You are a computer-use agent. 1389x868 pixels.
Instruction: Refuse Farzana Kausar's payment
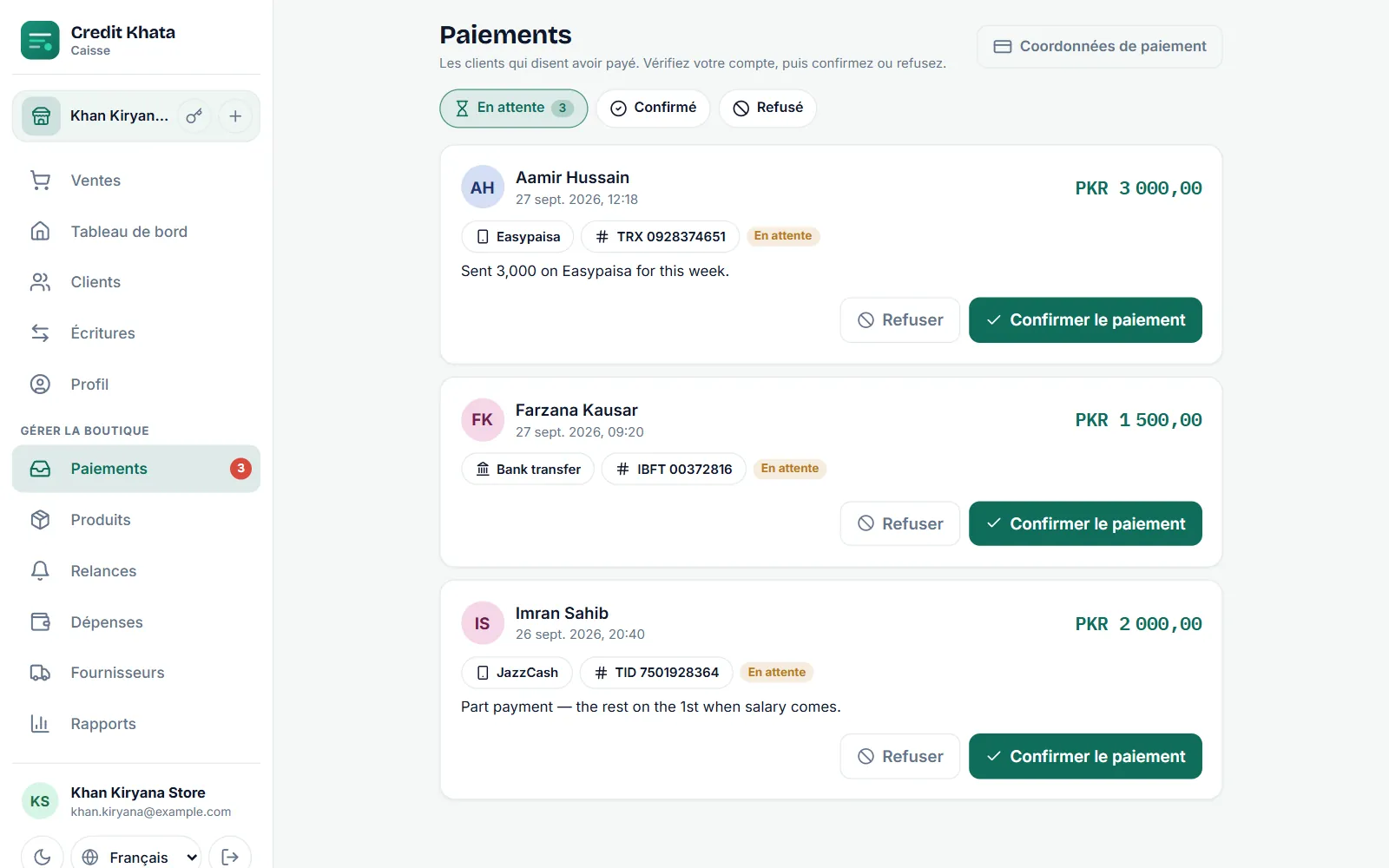coord(899,524)
